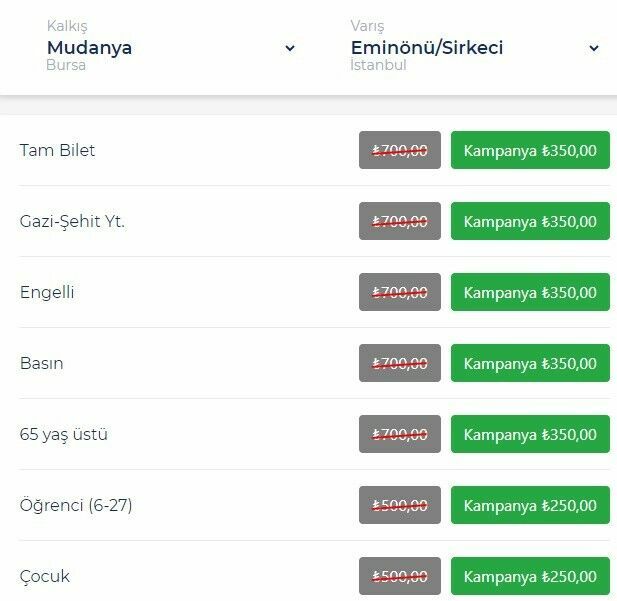Image resolution: width=617 pixels, height=601 pixels.
Task: Click the crossed-out ₺700,00 65 yaş üstü price
Action: coord(400,435)
